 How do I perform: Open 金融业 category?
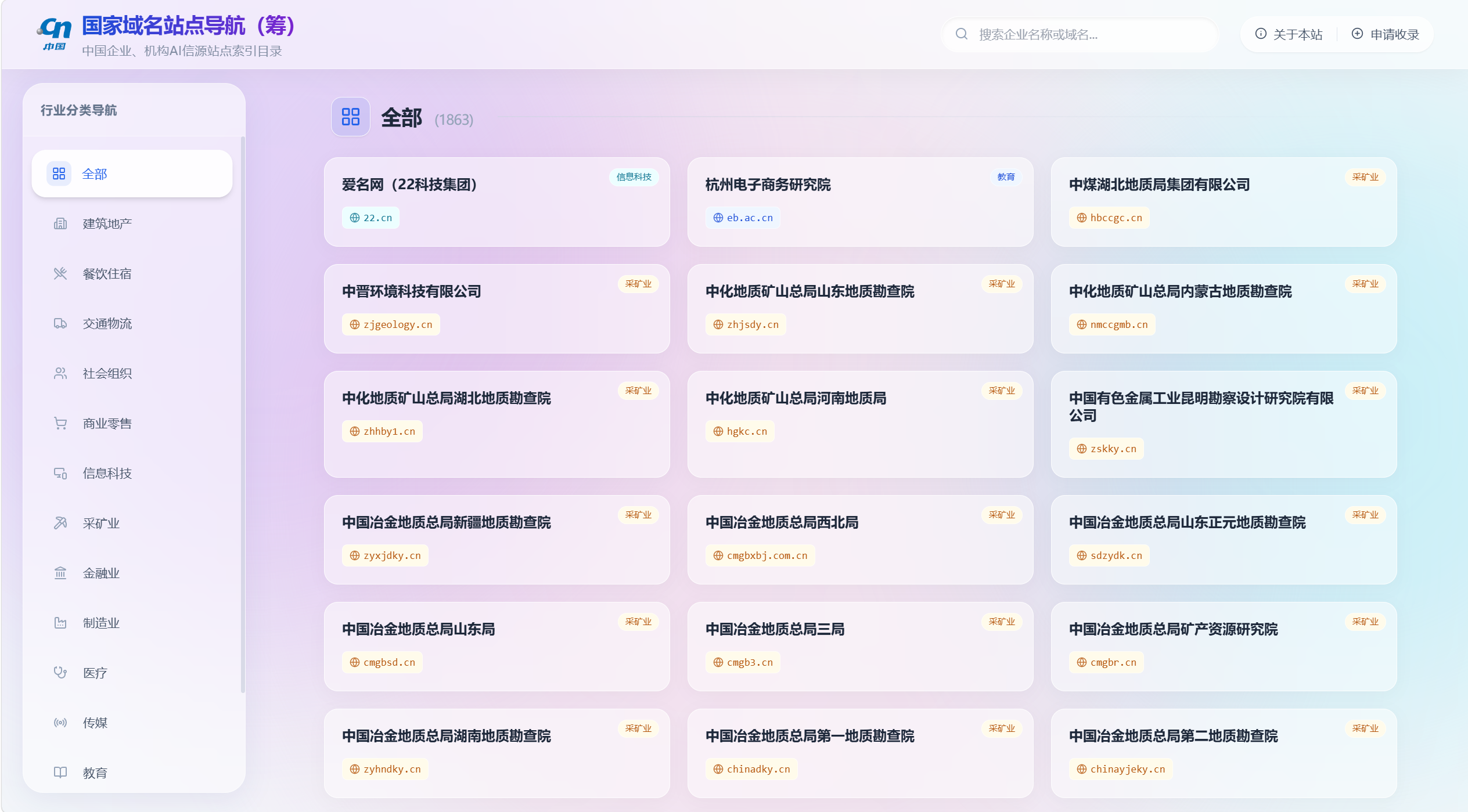tap(132, 573)
